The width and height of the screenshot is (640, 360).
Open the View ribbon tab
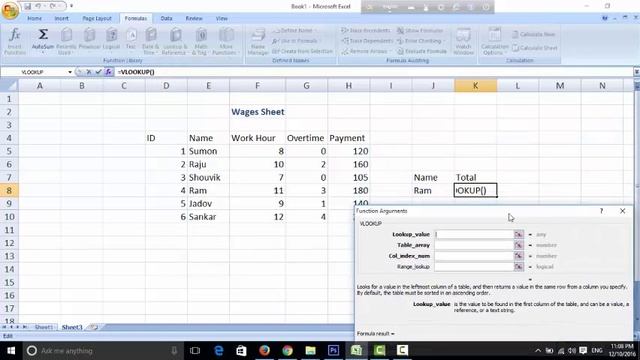[222, 18]
